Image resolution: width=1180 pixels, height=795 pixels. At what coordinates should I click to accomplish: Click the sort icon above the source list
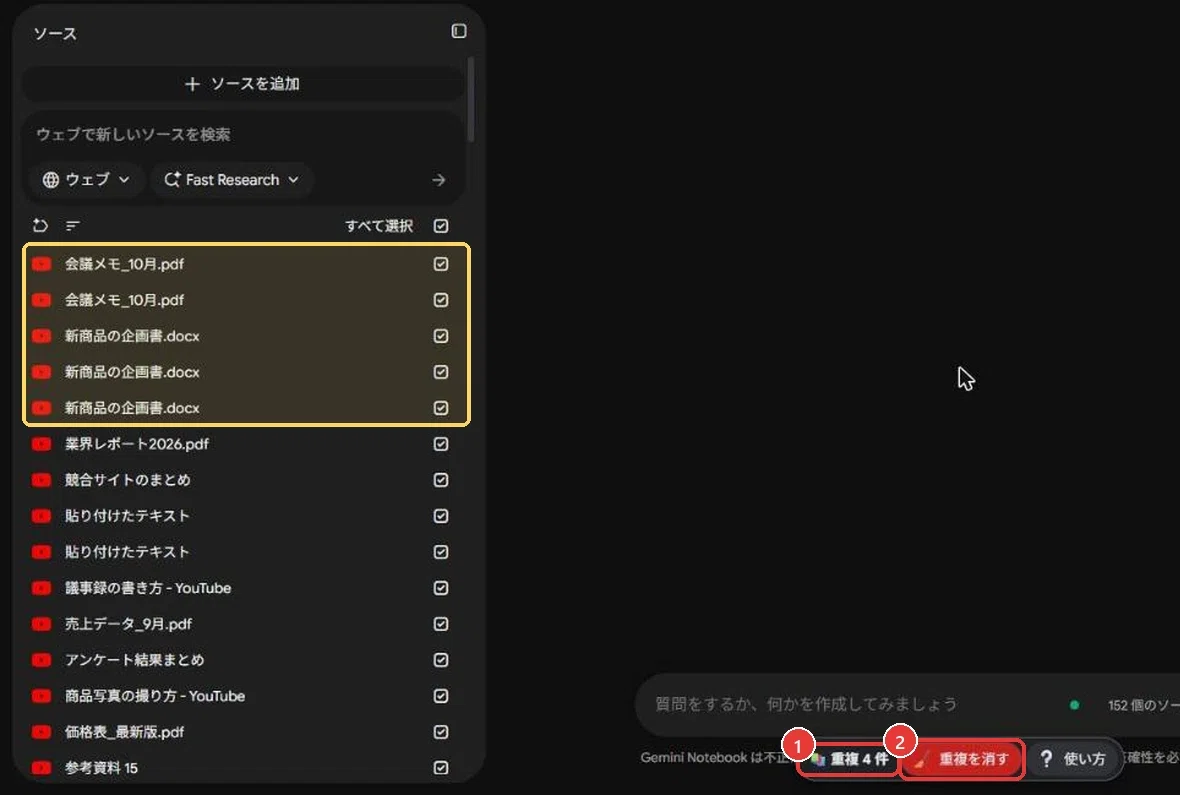point(72,225)
